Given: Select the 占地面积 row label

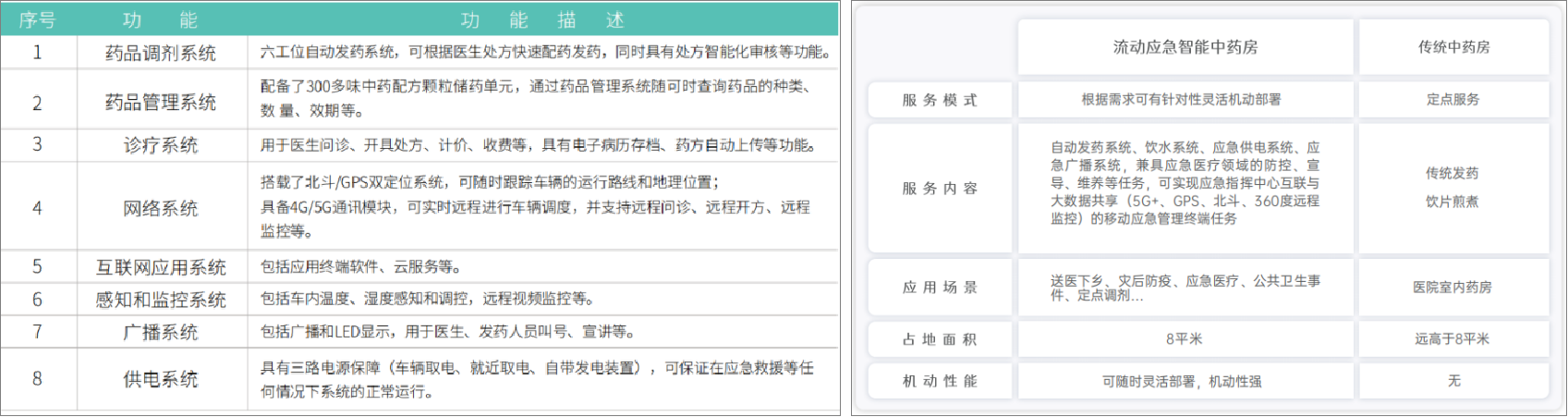Looking at the screenshot, I should (x=940, y=339).
